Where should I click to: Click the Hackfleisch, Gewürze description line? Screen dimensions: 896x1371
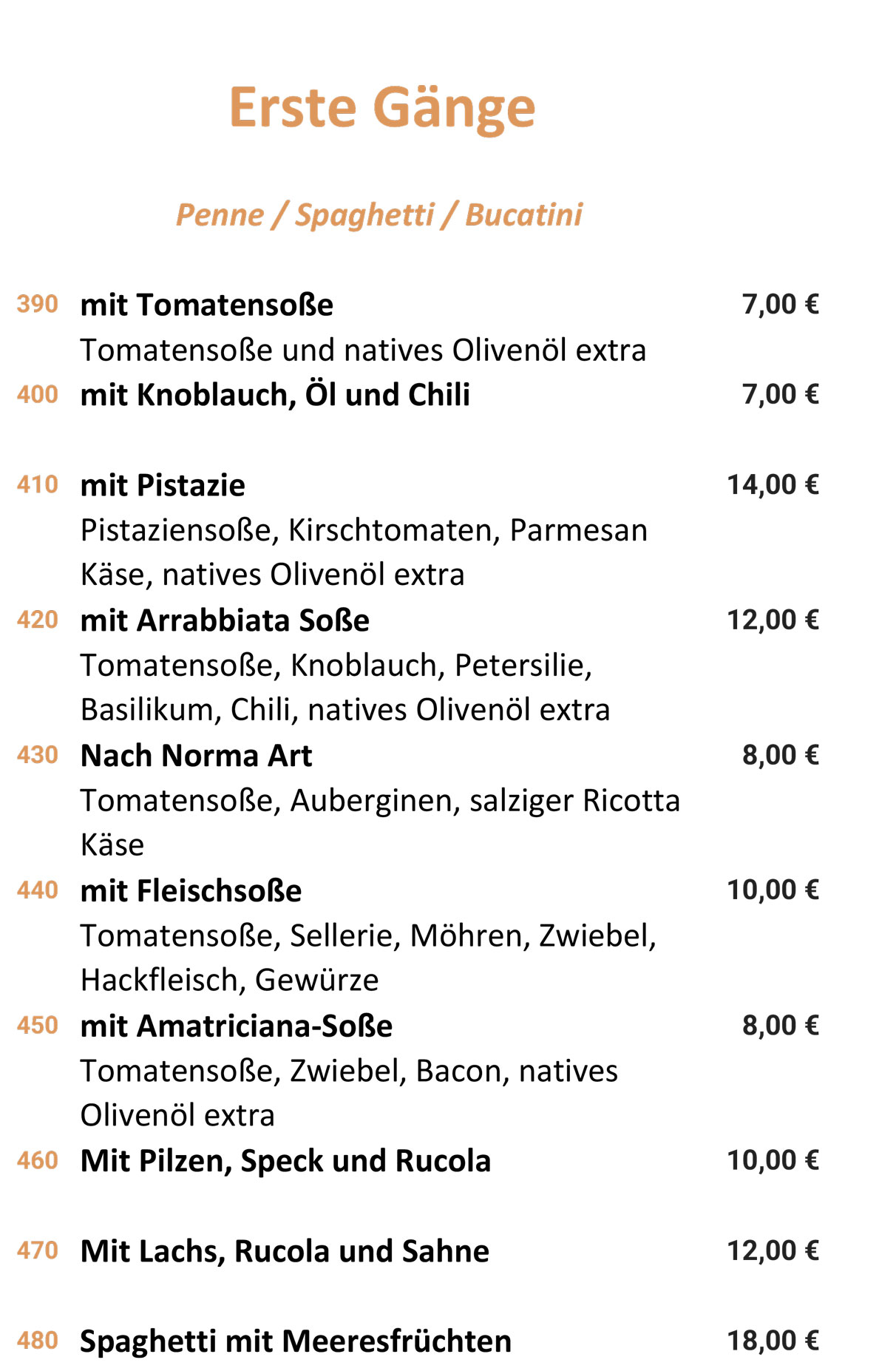[x=229, y=981]
